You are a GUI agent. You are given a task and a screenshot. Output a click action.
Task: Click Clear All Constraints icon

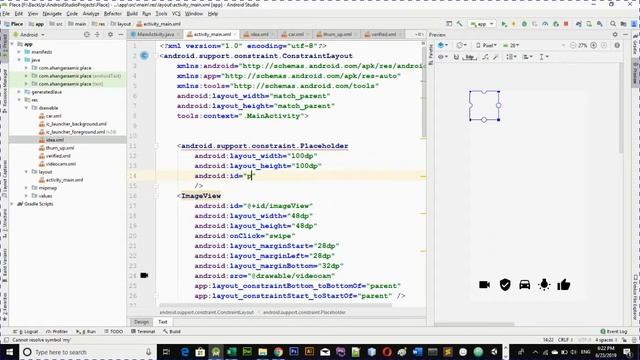point(485,57)
